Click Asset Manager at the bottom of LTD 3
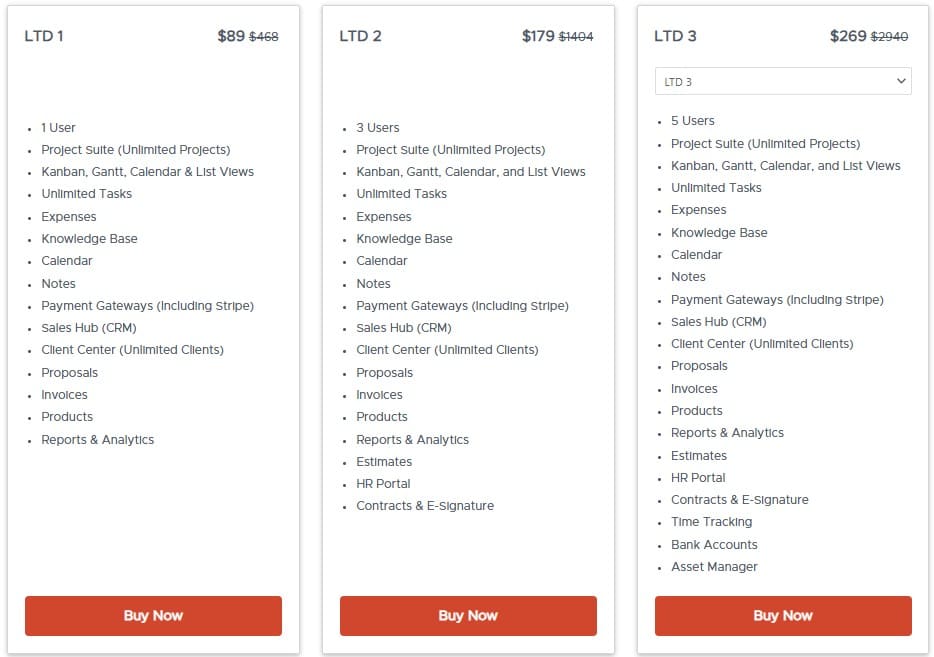The image size is (934, 657). (x=714, y=566)
